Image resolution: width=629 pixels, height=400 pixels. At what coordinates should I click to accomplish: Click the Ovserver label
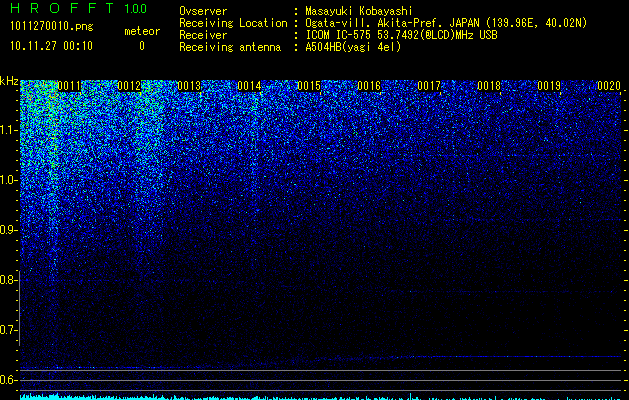(x=203, y=11)
